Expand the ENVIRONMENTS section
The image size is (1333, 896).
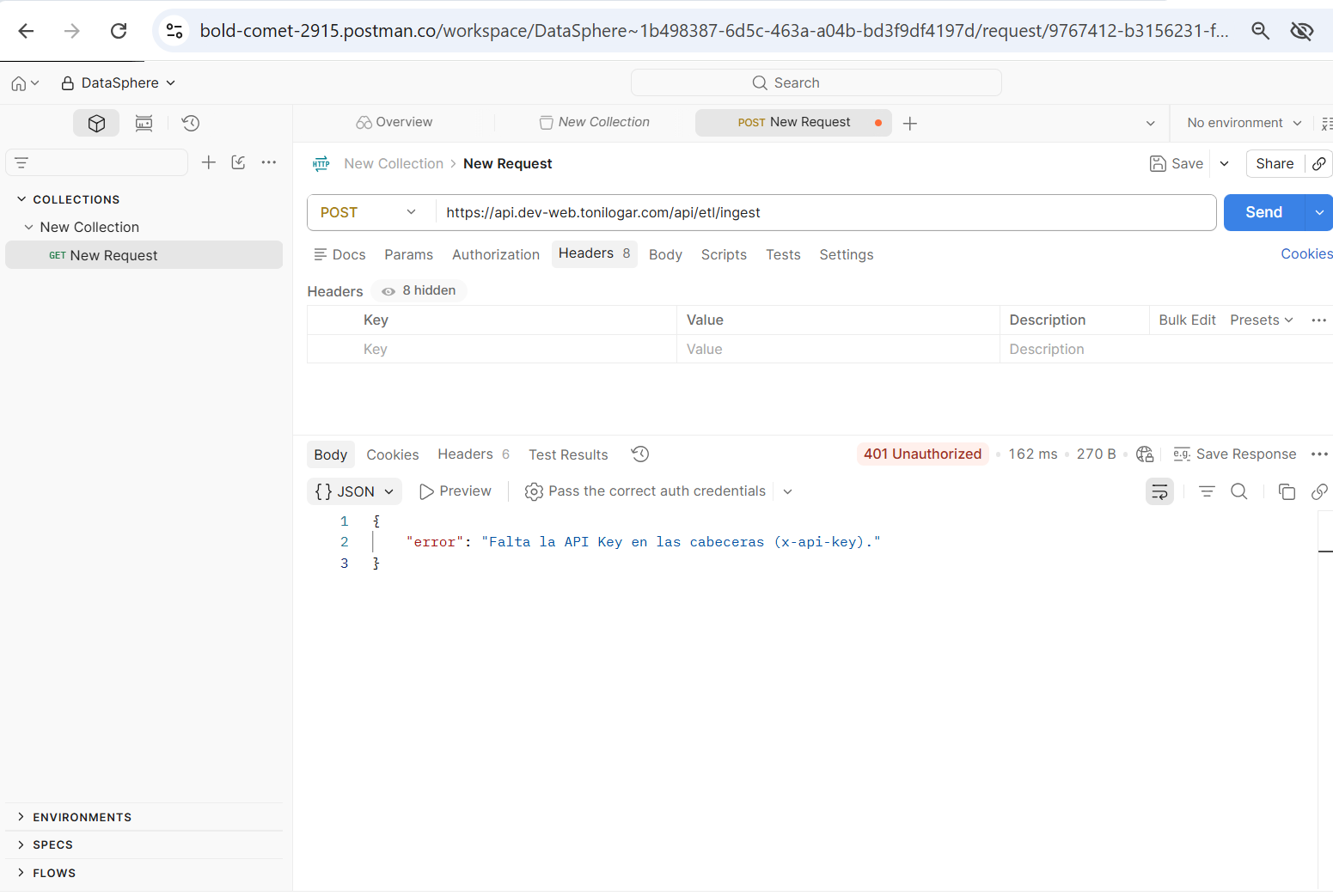(x=21, y=817)
